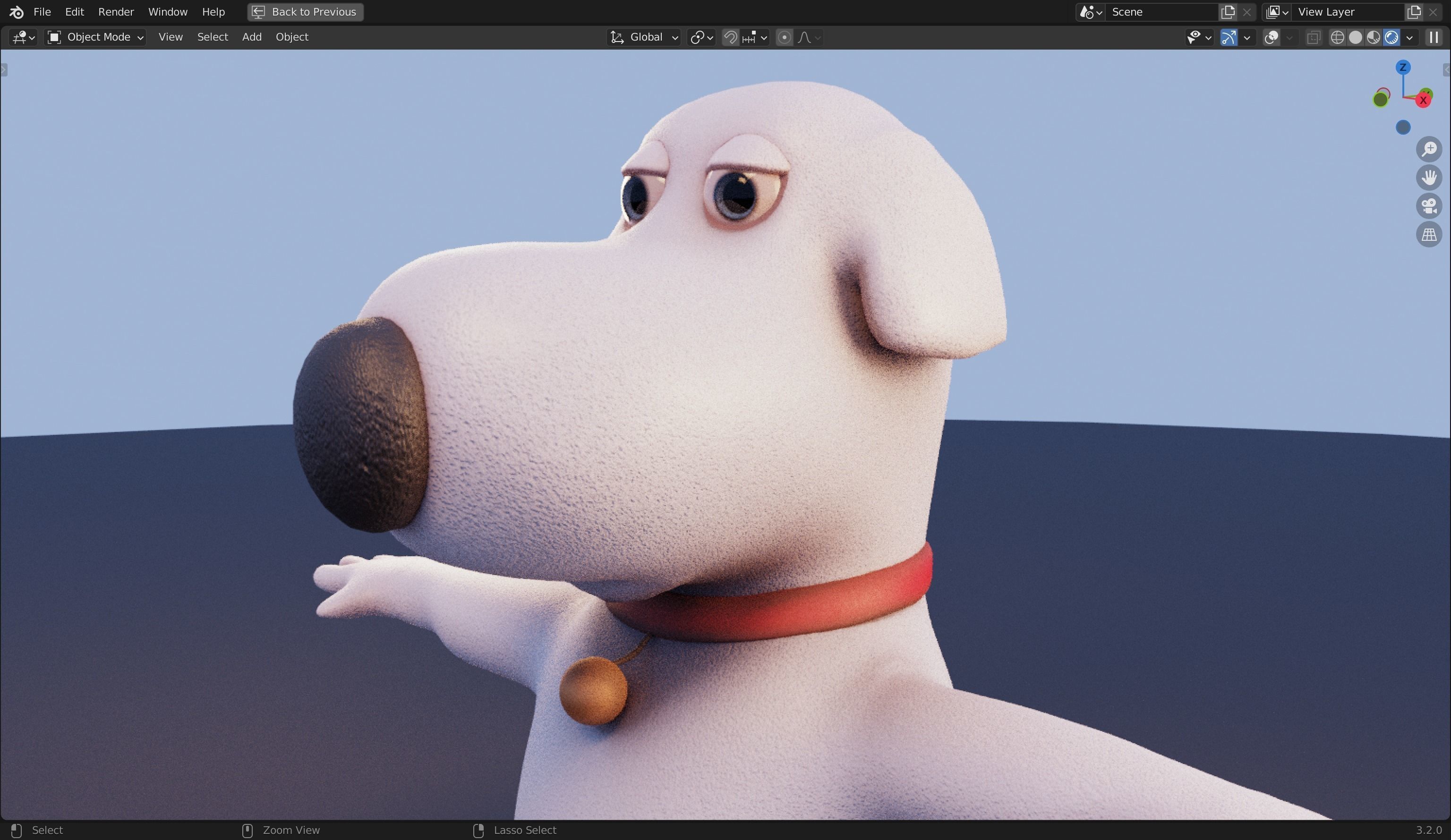The width and height of the screenshot is (1451, 840).
Task: Pause the viewport render preview
Action: (1434, 37)
